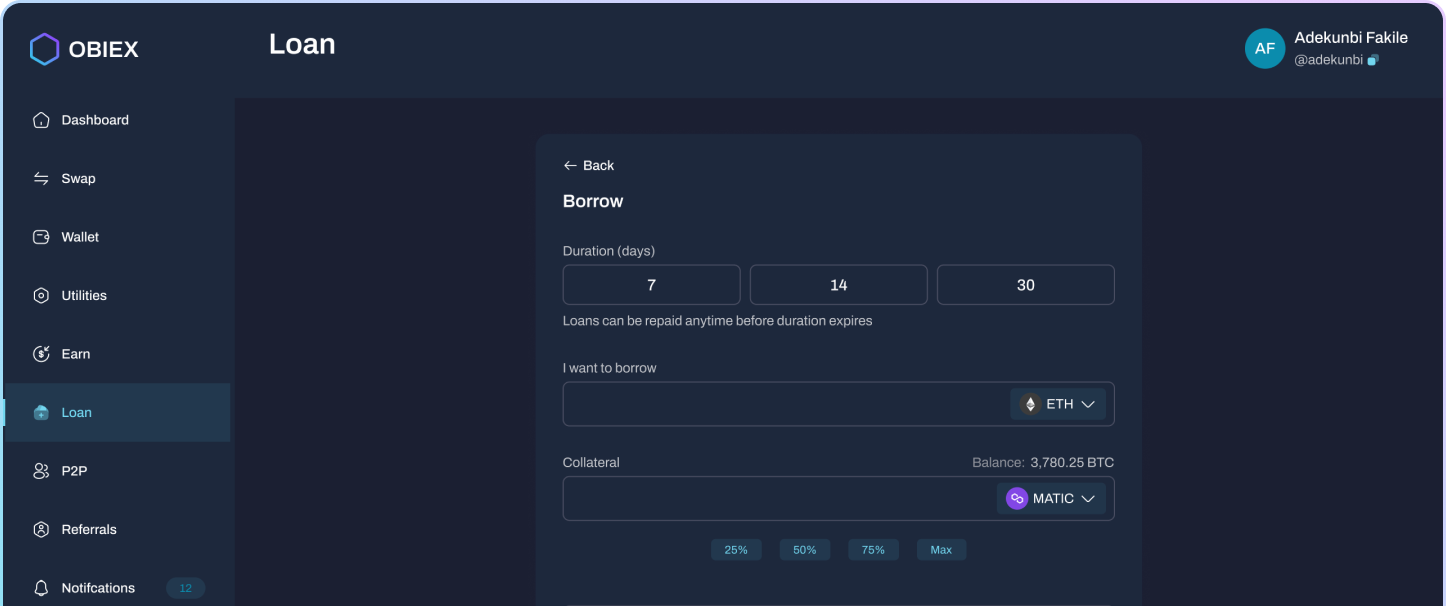The height and width of the screenshot is (606, 1446).
Task: Choose the 14 days duration option
Action: pyautogui.click(x=838, y=285)
